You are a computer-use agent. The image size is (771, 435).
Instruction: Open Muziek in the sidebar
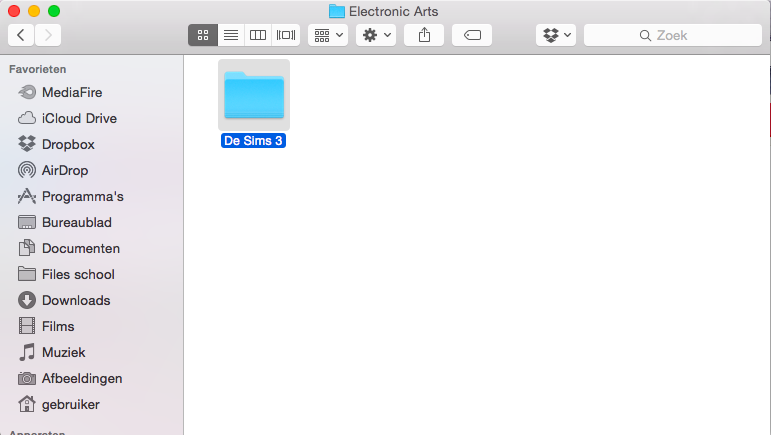(x=52, y=353)
